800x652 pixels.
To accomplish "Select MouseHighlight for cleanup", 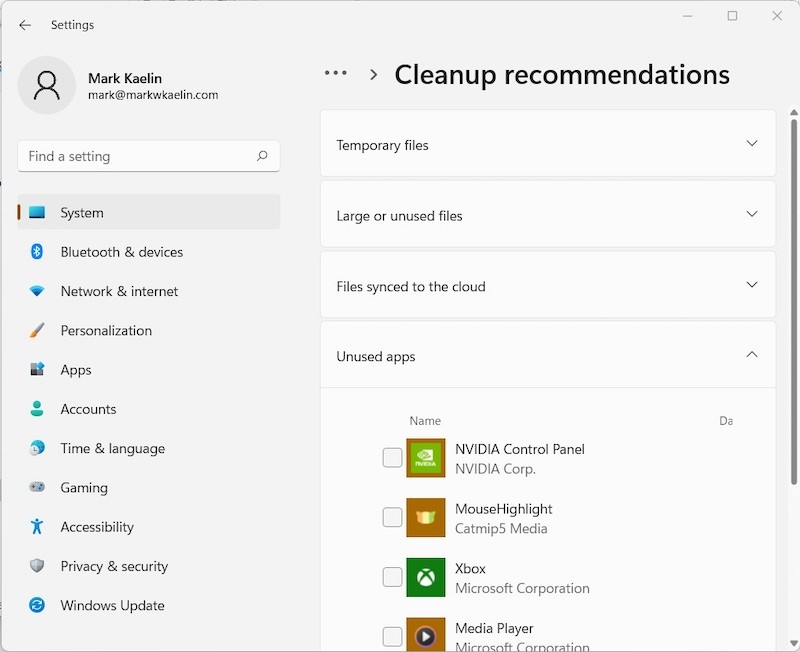I will 391,517.
